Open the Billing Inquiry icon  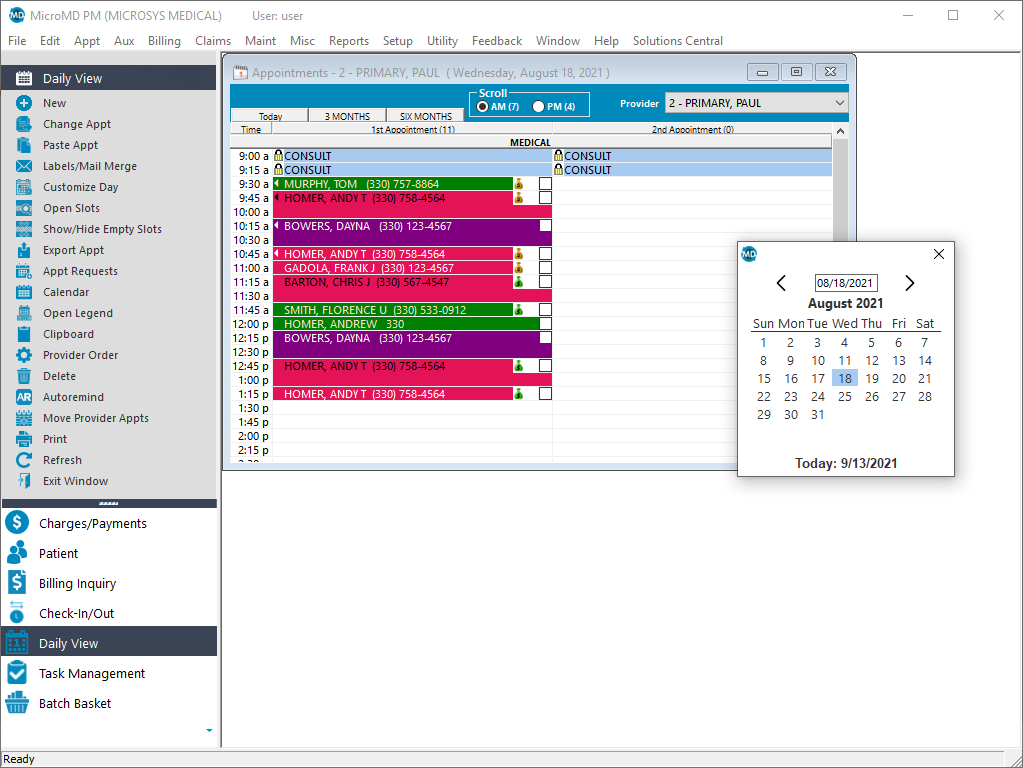click(17, 583)
